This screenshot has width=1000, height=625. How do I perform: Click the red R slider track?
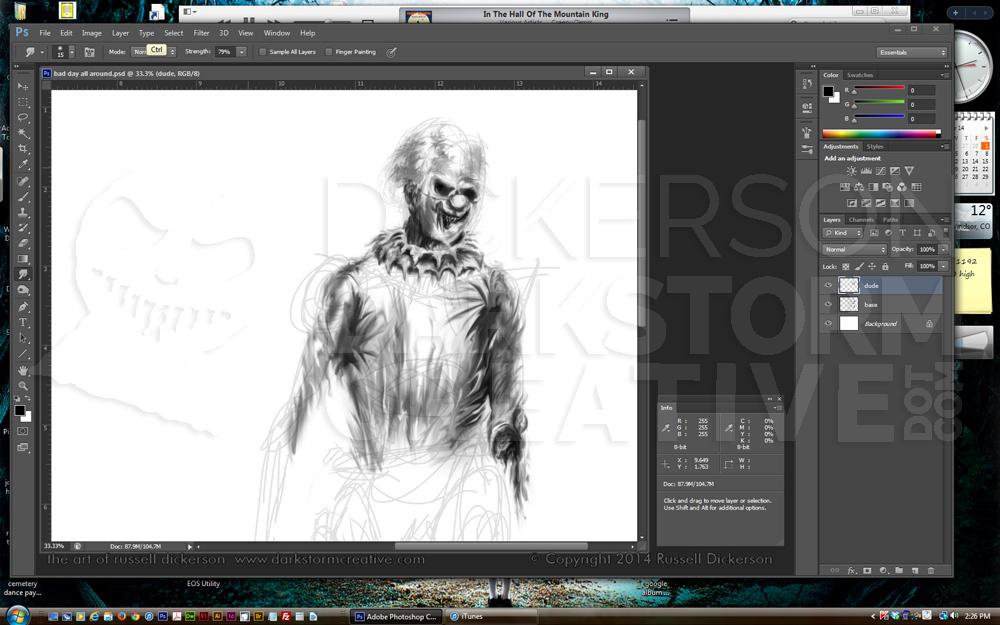pyautogui.click(x=879, y=87)
